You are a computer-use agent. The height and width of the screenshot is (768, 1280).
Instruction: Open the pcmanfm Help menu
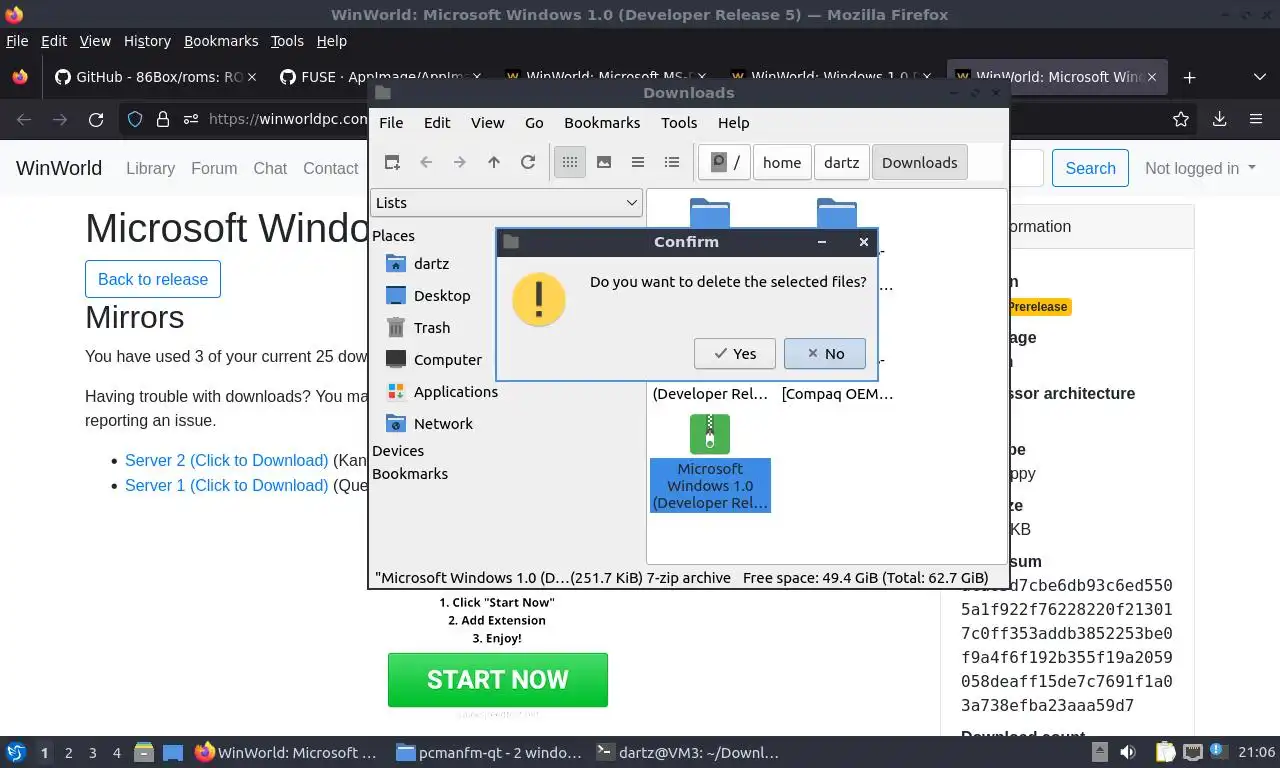pyautogui.click(x=733, y=122)
